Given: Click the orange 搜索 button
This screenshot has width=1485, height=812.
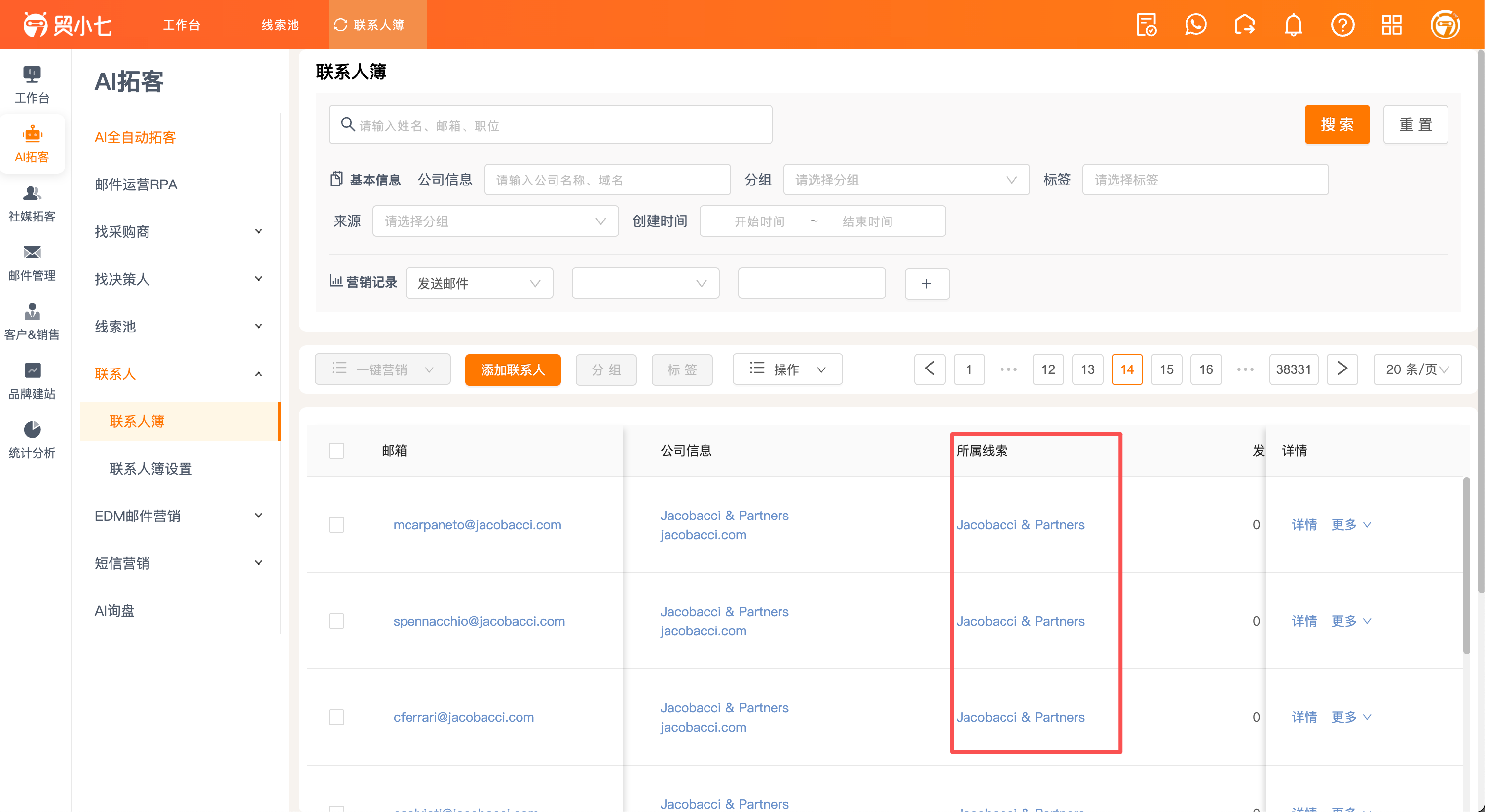Looking at the screenshot, I should coord(1337,124).
